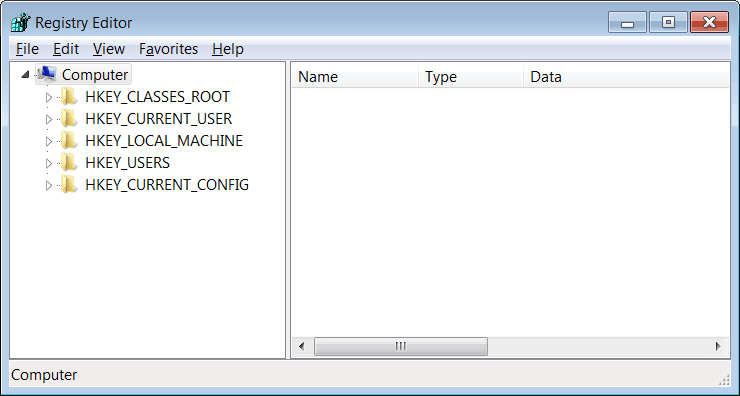Maximize the Registry Editor window

coord(668,22)
